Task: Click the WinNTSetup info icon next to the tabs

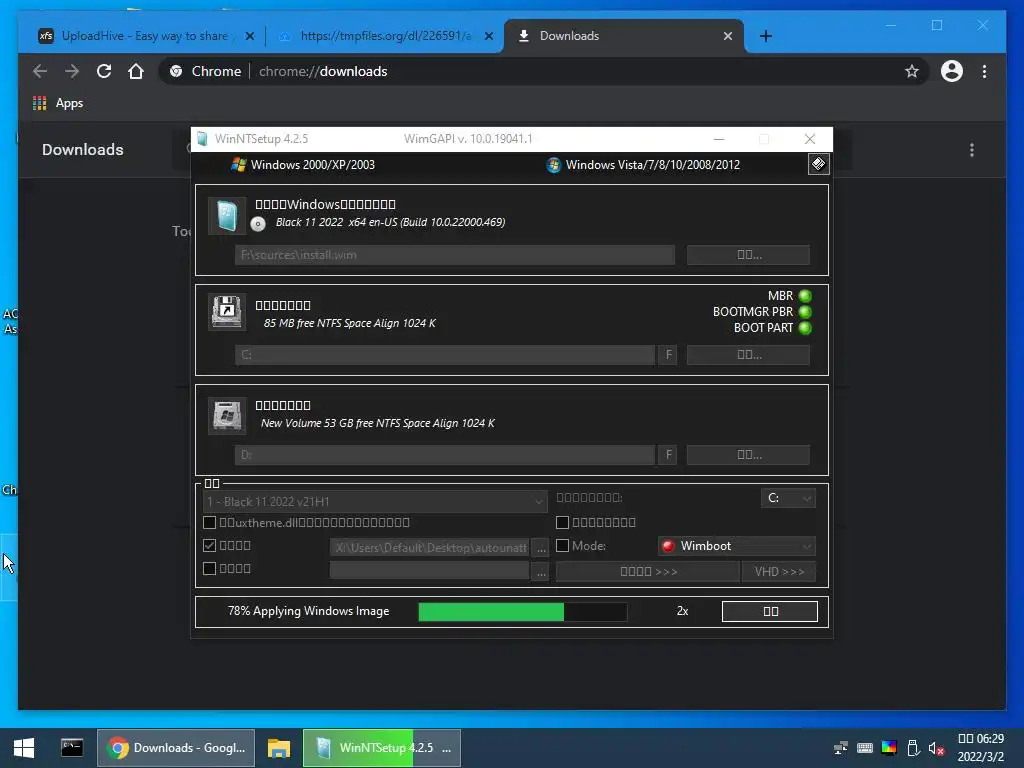Action: point(818,164)
